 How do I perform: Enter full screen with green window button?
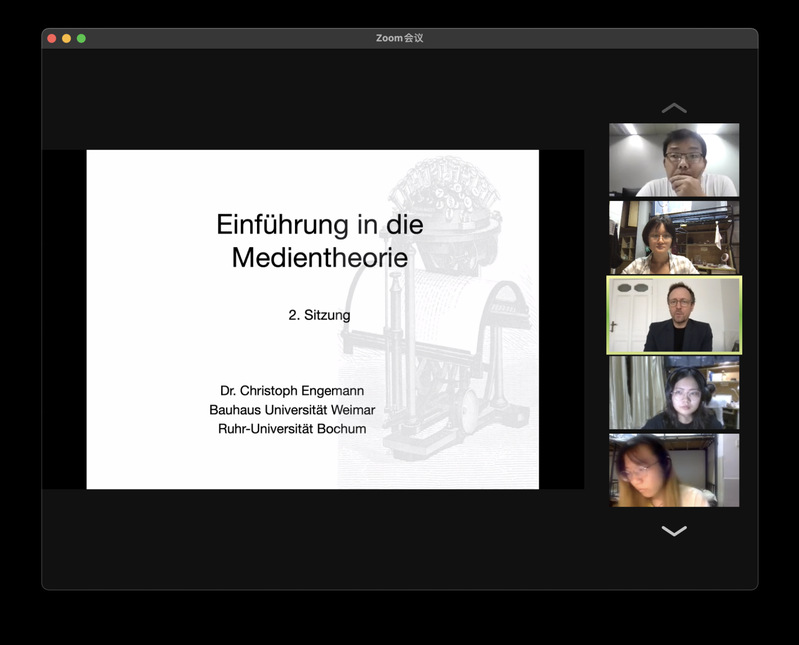click(81, 38)
